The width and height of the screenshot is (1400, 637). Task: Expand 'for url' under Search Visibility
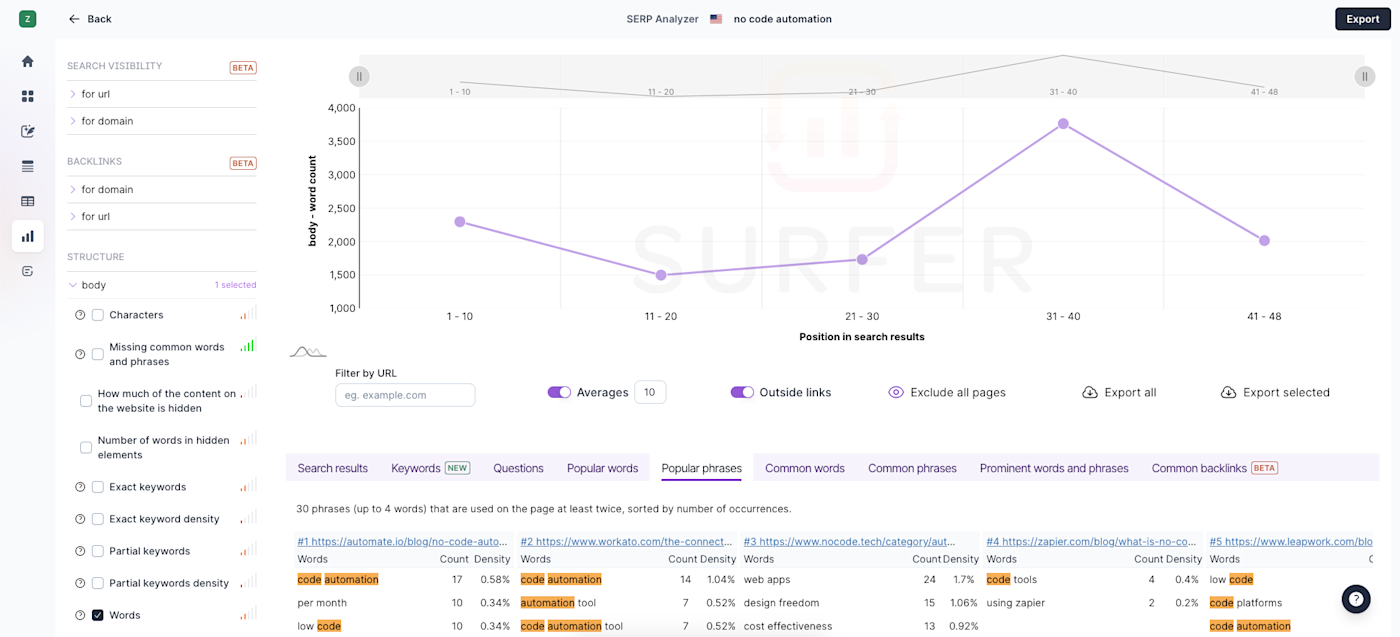(95, 94)
